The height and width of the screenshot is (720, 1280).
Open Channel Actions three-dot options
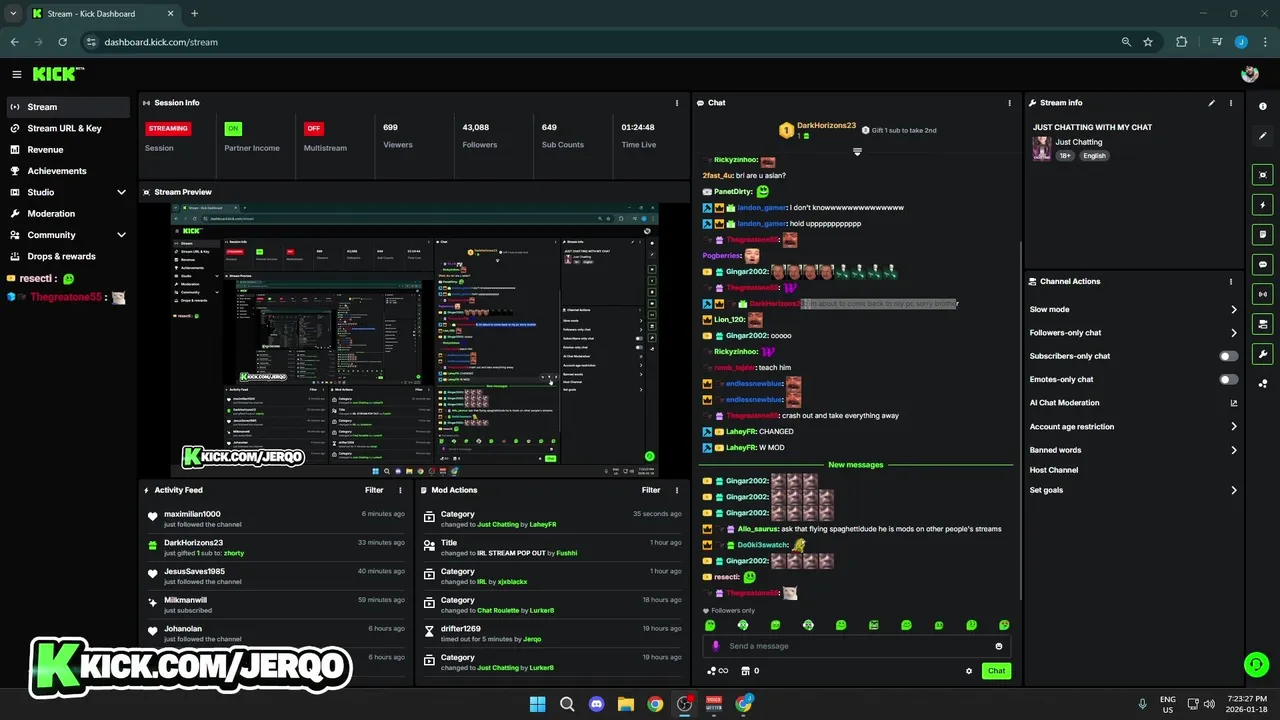[x=1231, y=282]
